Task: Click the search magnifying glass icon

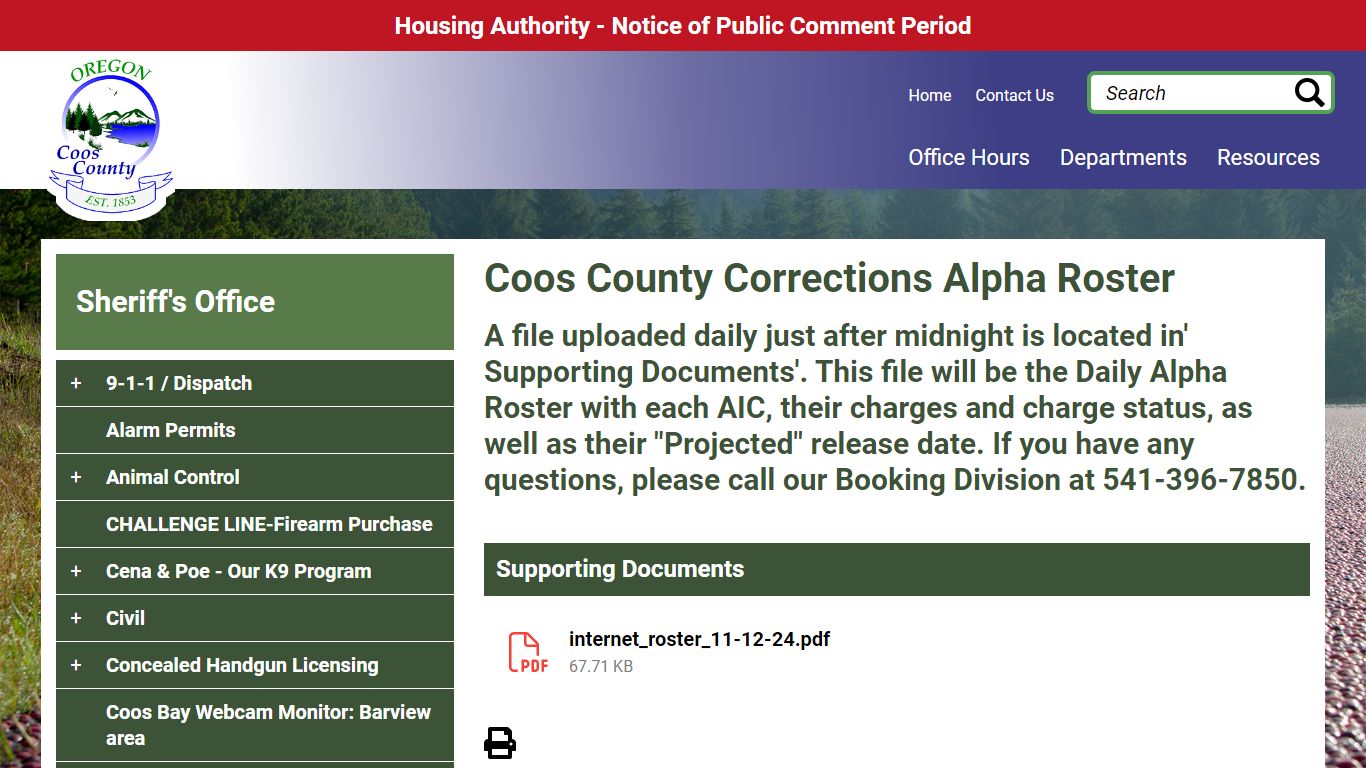Action: coord(1309,93)
